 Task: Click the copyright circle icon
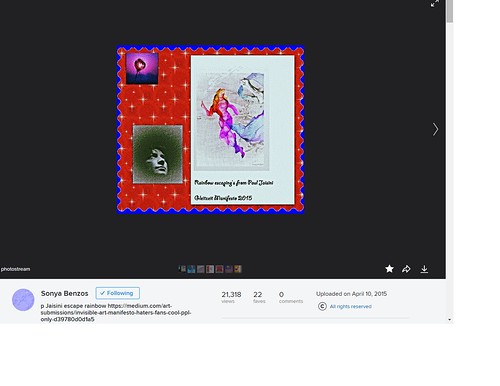click(x=322, y=306)
